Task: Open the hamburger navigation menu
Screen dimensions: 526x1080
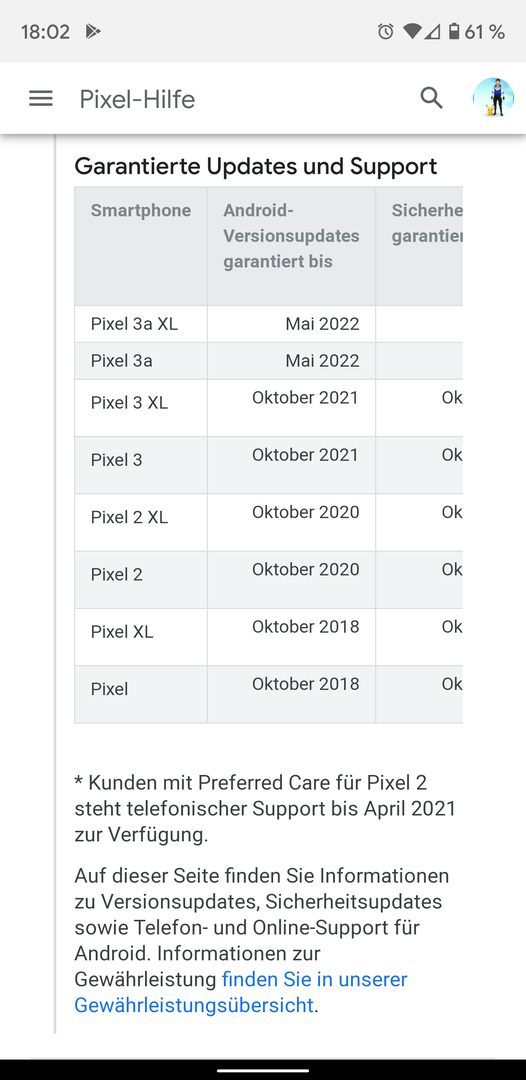Action: [x=41, y=99]
